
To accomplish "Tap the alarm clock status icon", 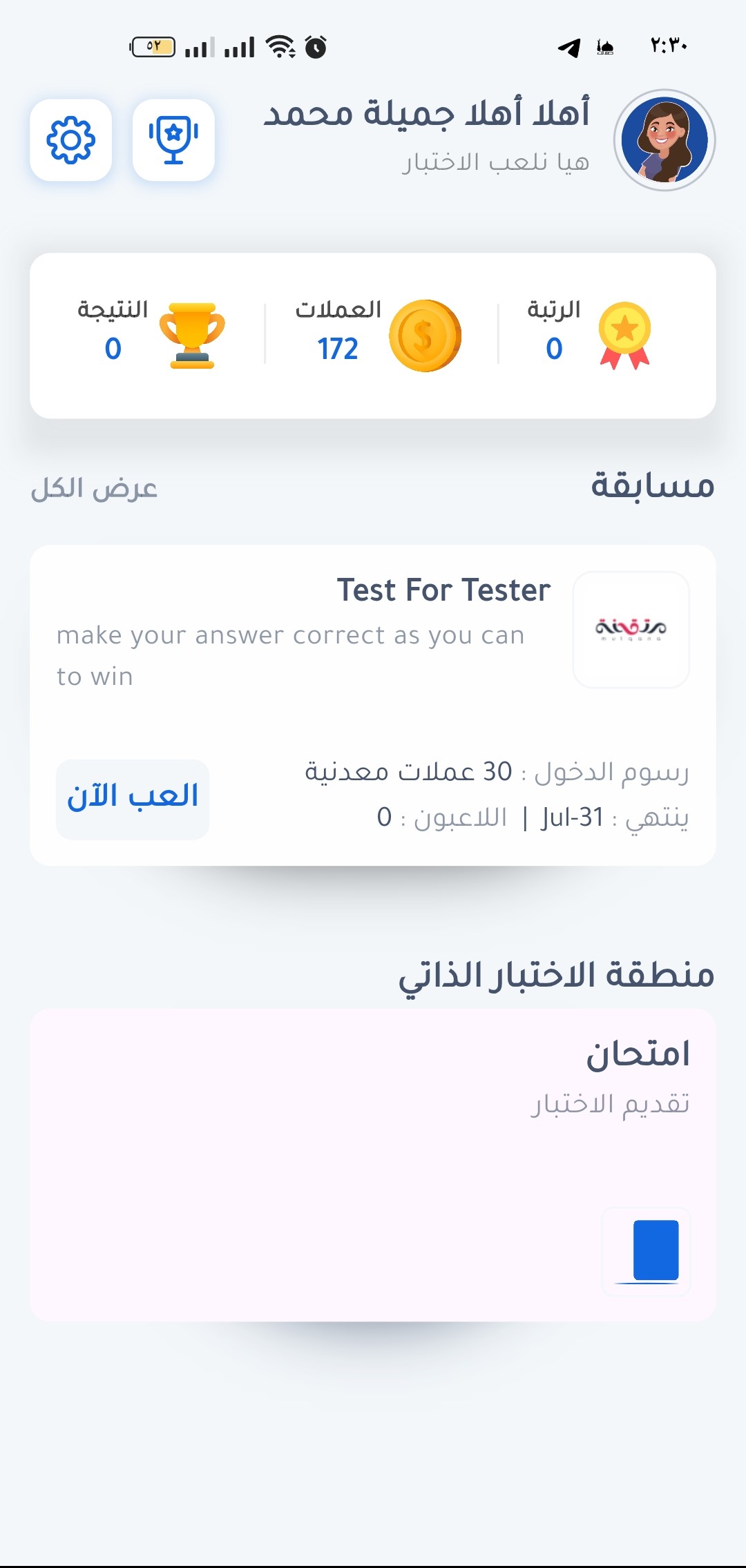I will click(x=316, y=47).
